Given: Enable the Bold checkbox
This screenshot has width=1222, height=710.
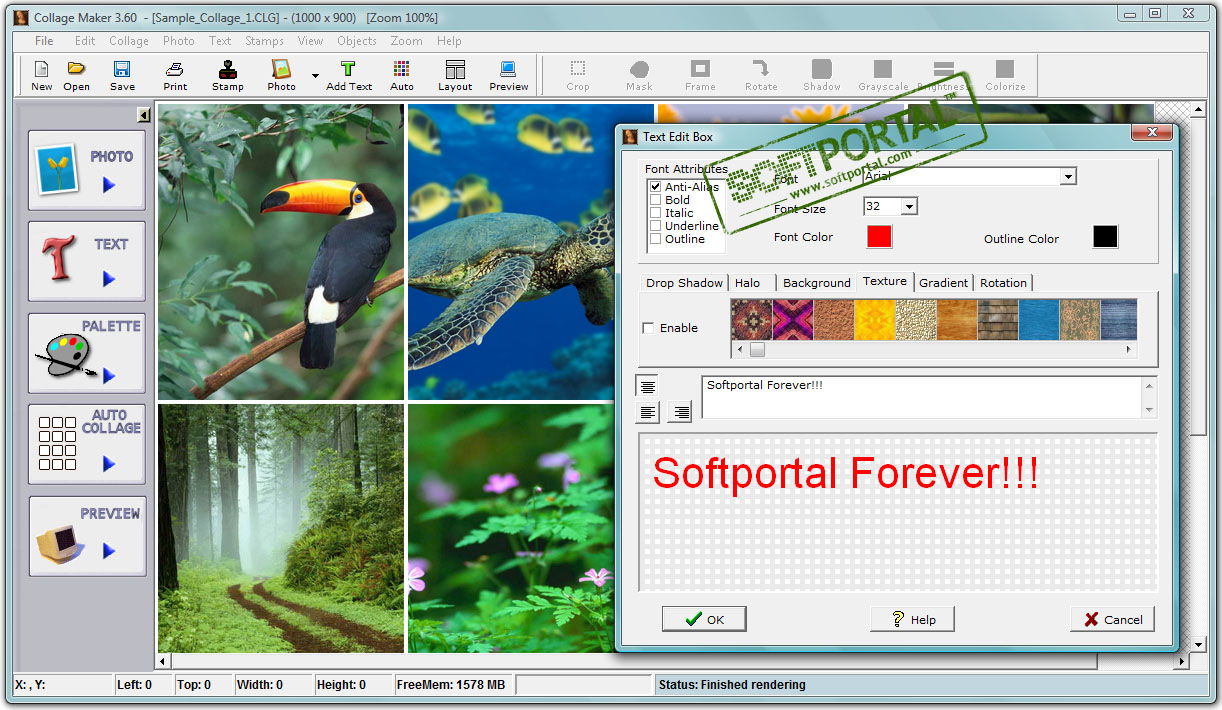Looking at the screenshot, I should 656,200.
